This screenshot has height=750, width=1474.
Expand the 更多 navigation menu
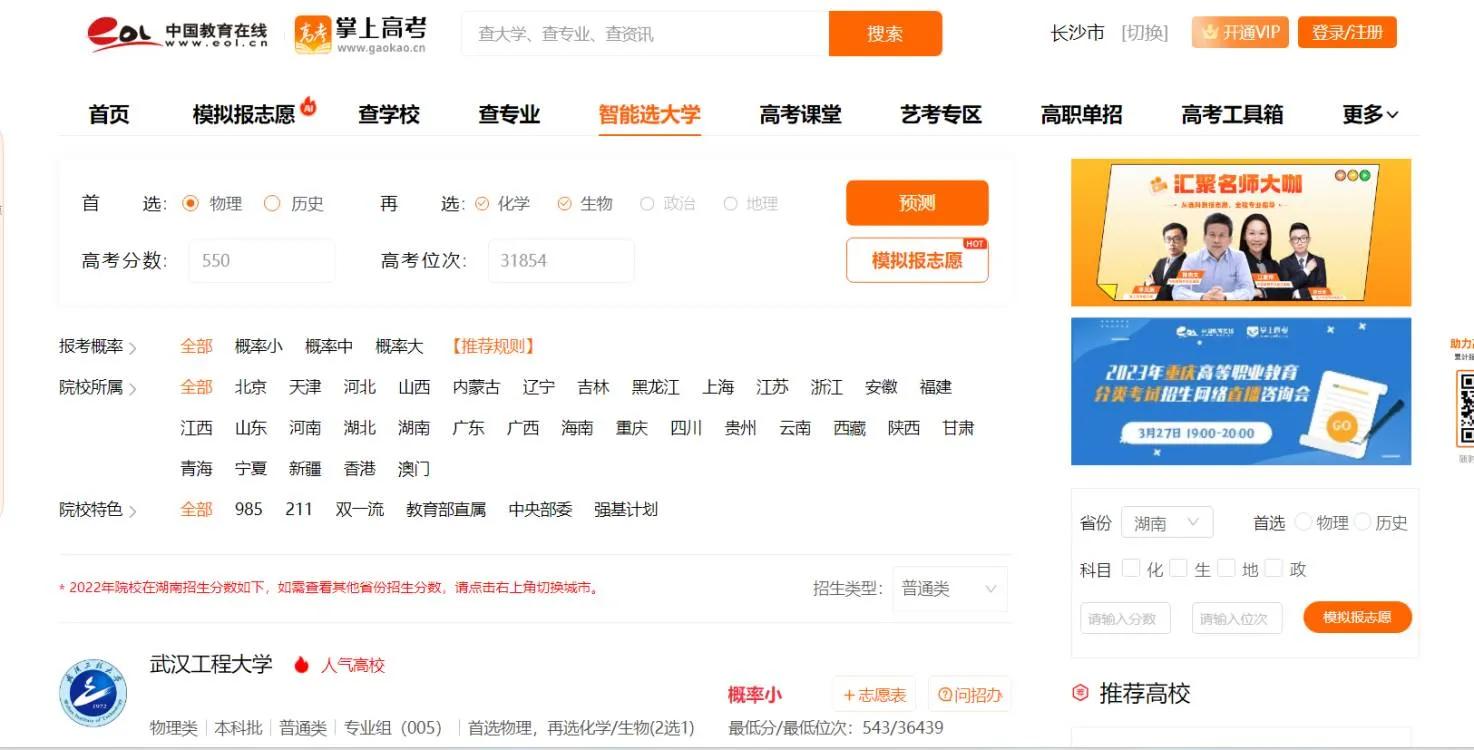point(1366,114)
